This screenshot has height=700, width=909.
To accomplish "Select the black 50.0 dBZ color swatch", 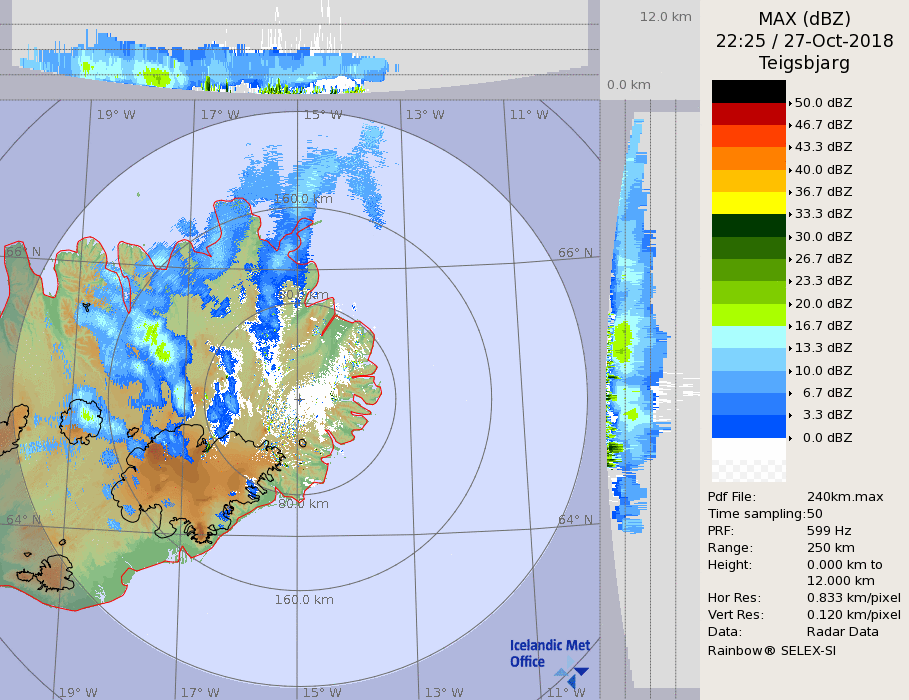I will pyautogui.click(x=748, y=91).
